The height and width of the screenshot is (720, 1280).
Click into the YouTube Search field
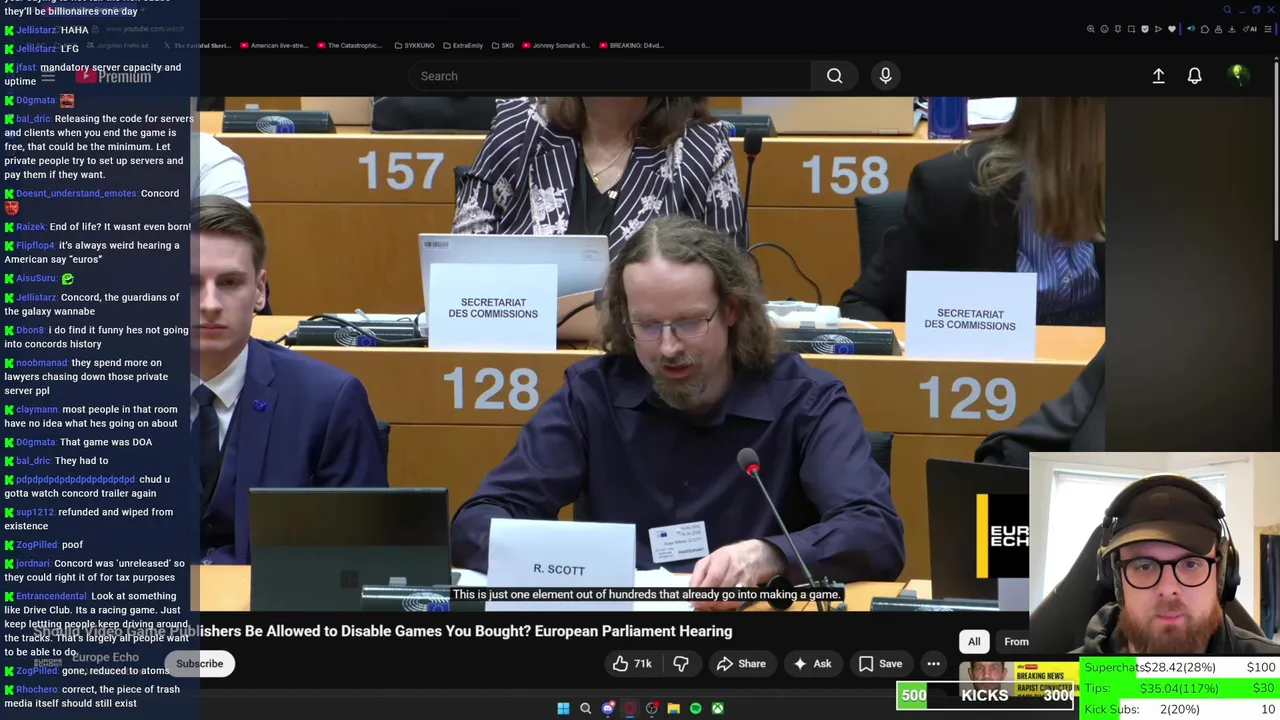pos(610,76)
